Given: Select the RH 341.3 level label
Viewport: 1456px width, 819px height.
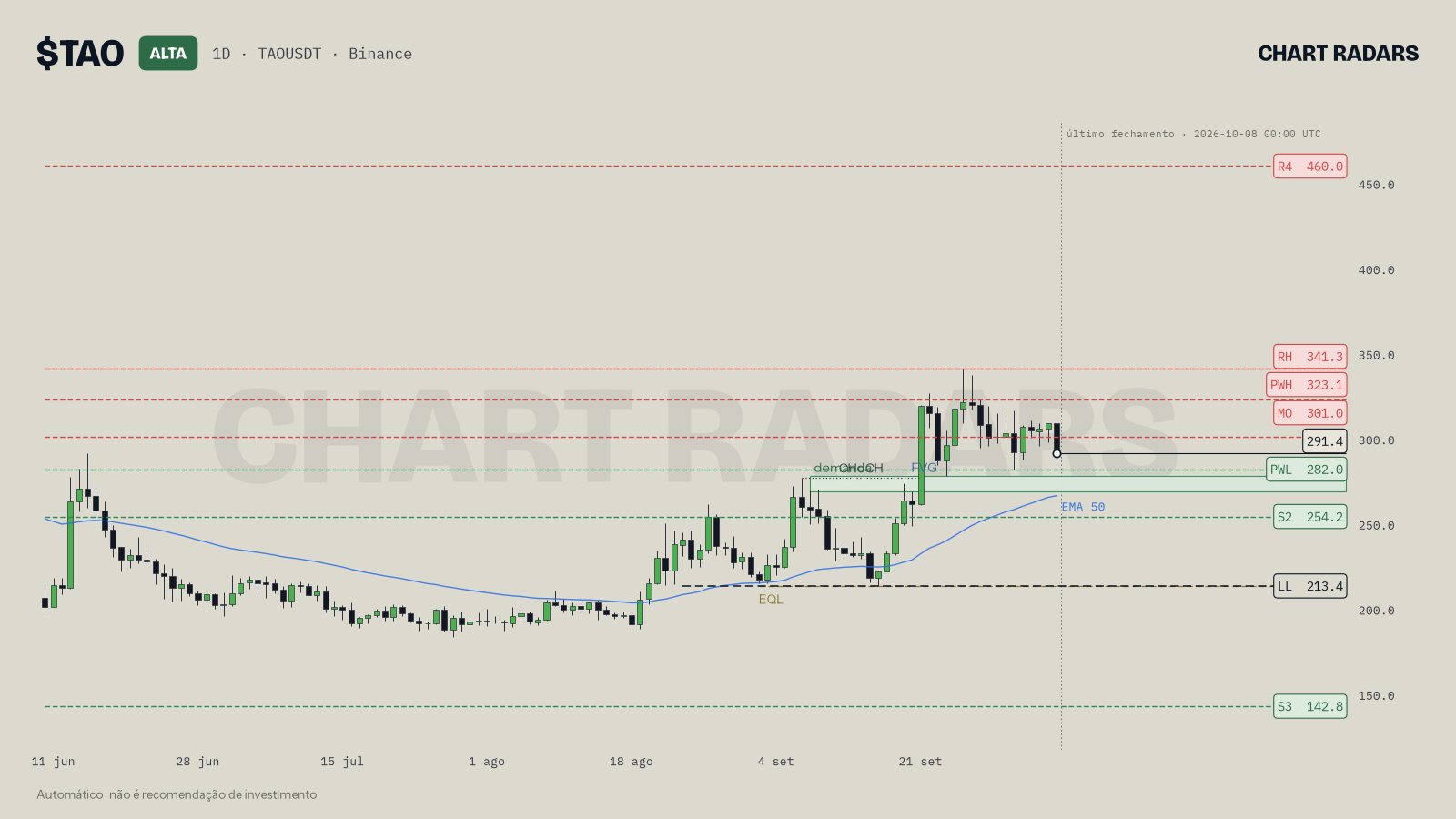Looking at the screenshot, I should (1309, 357).
